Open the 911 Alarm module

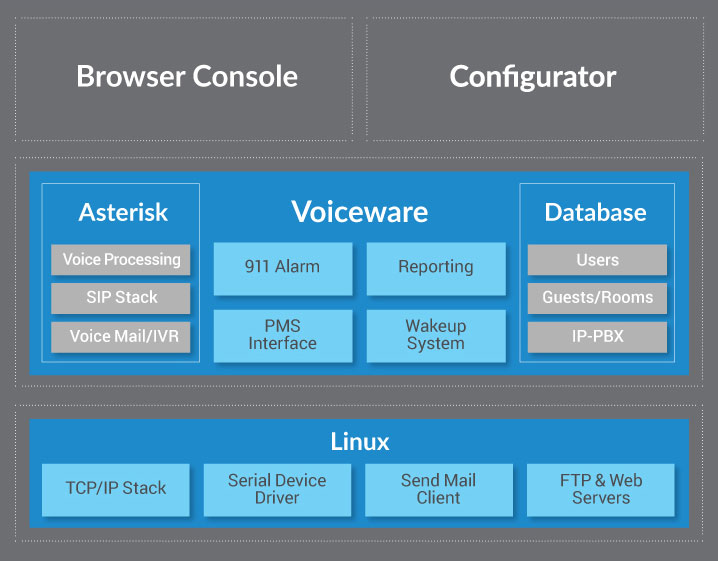[283, 269]
